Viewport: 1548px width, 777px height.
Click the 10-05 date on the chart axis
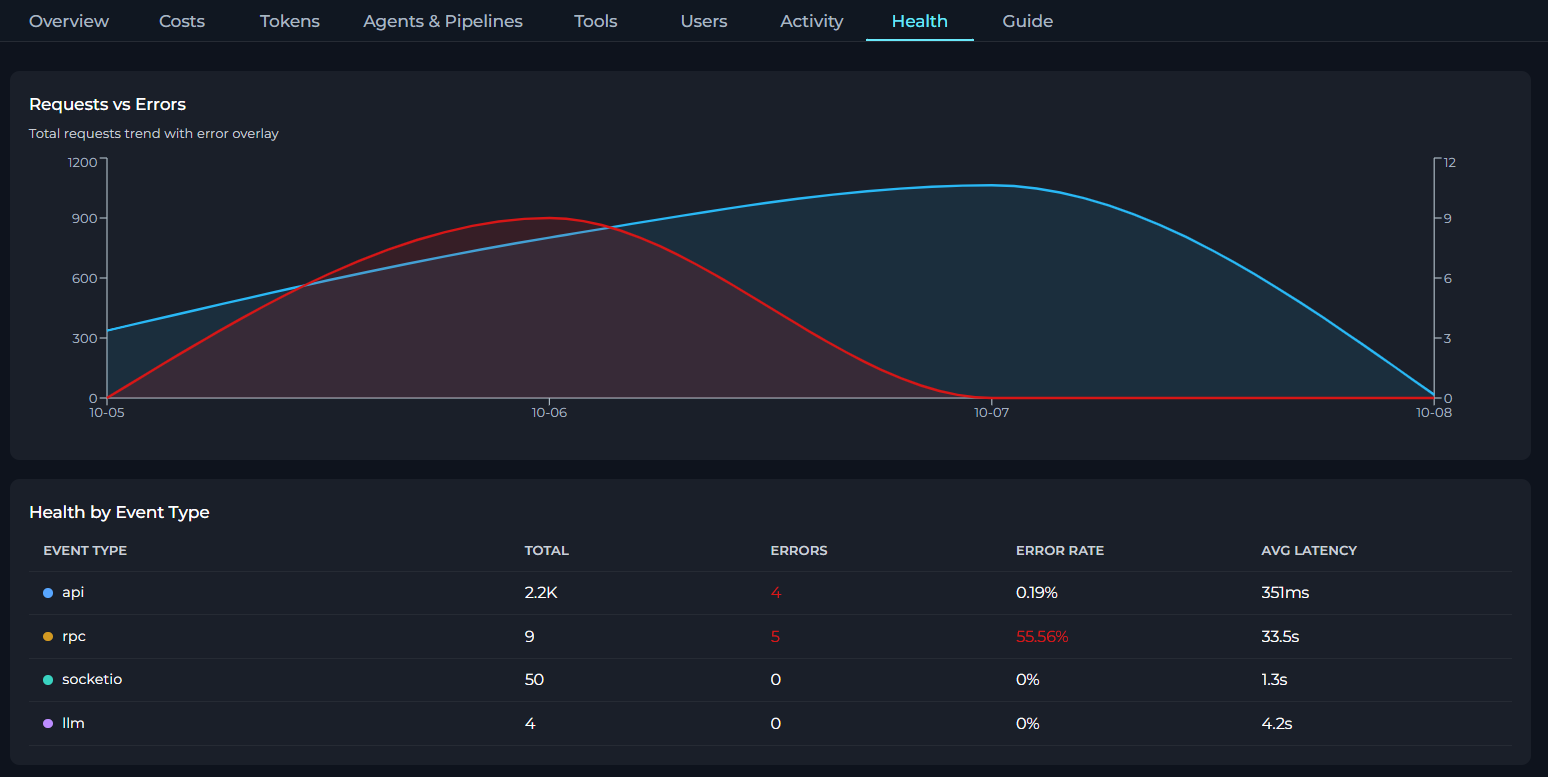point(107,412)
